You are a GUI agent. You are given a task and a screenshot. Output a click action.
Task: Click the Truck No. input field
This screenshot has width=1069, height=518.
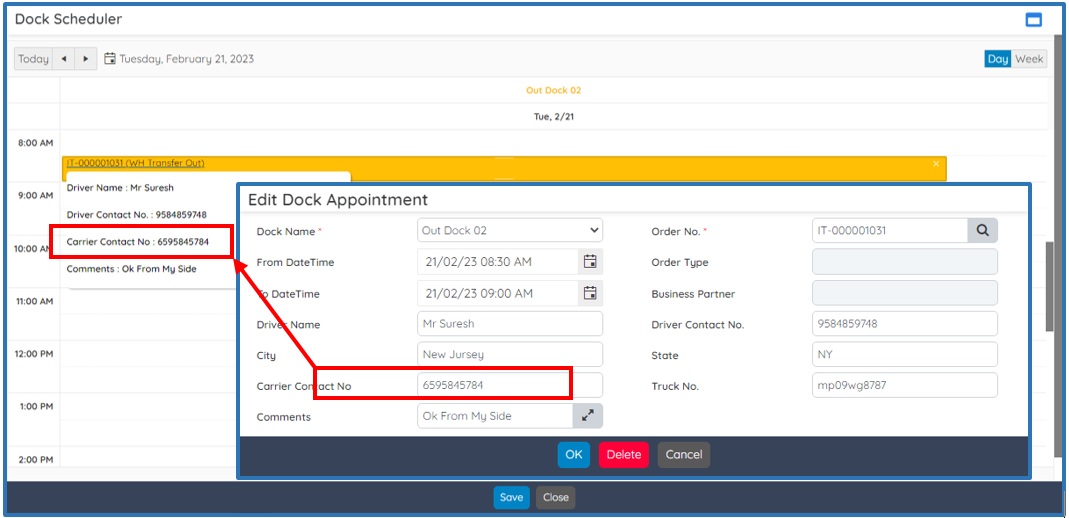tap(904, 386)
